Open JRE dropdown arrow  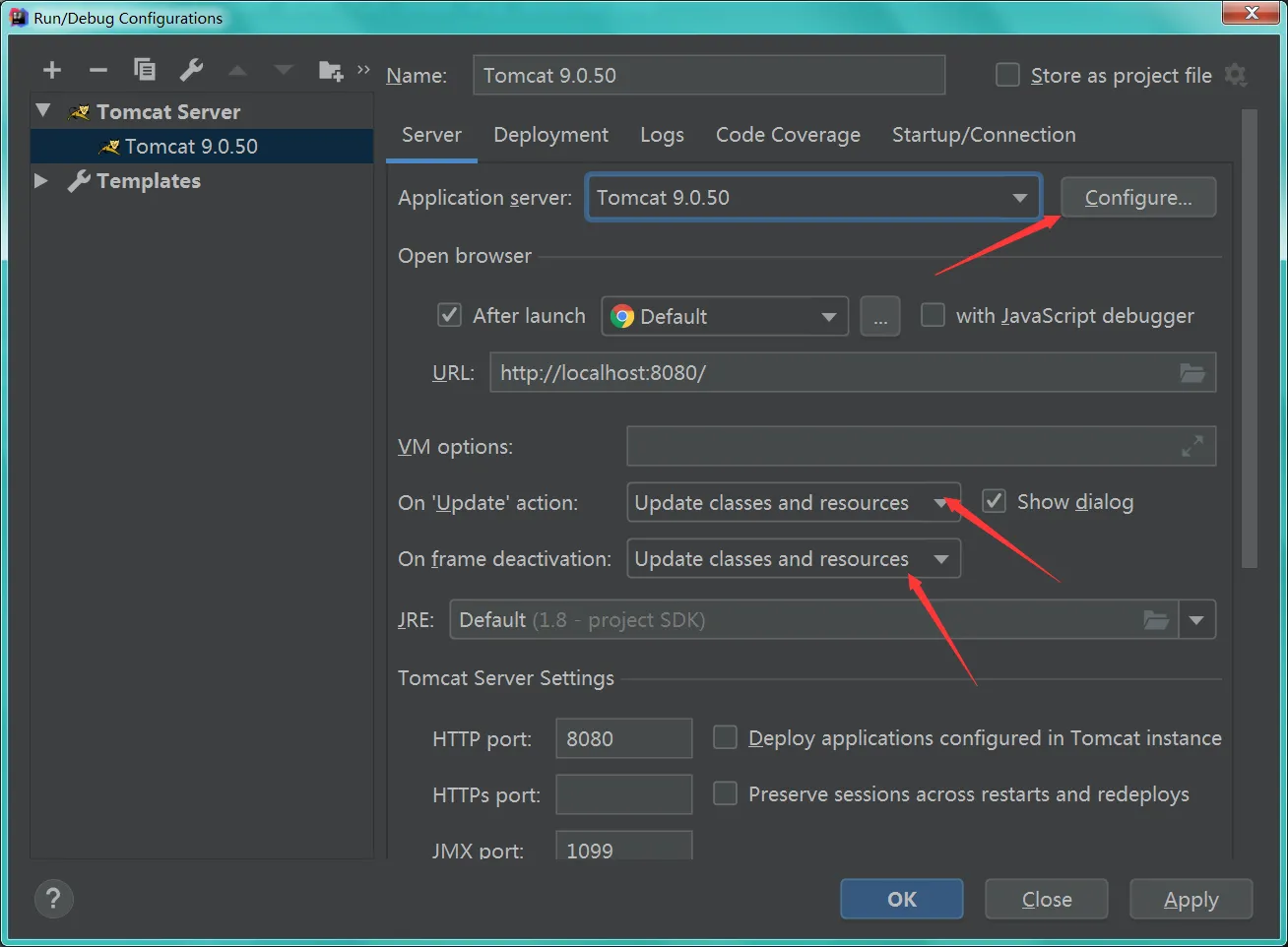click(1196, 620)
